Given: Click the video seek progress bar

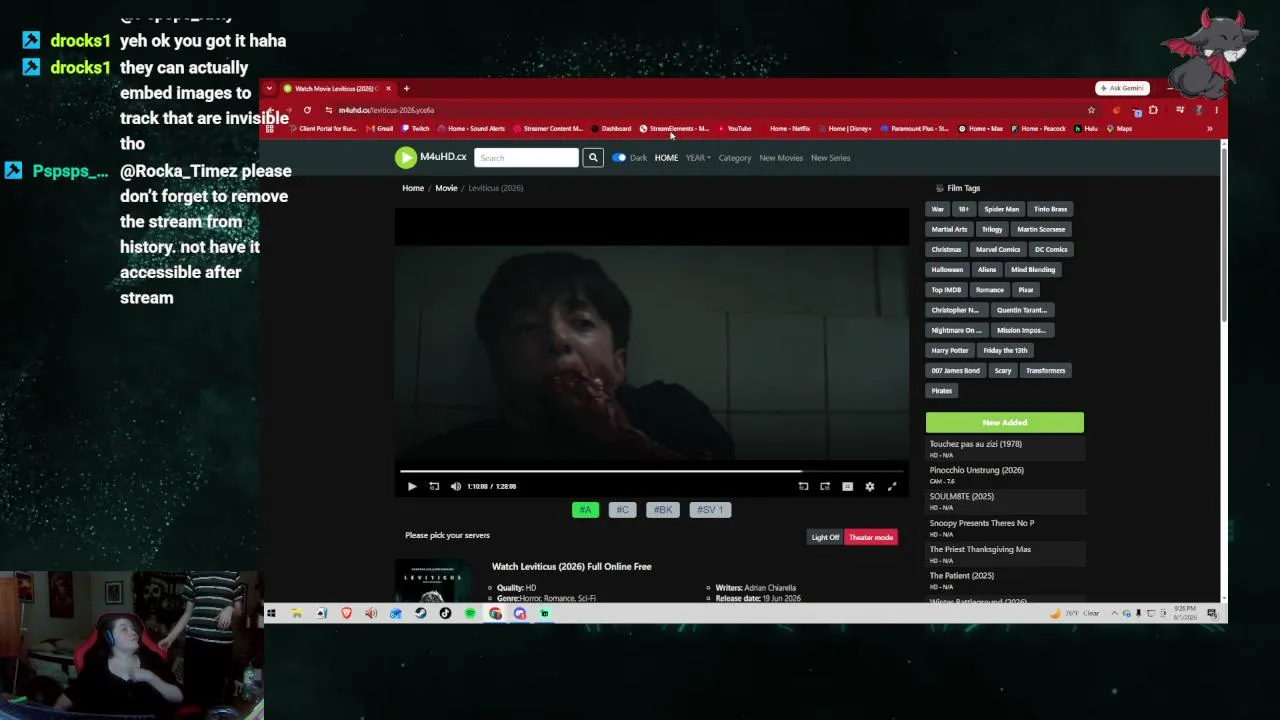Looking at the screenshot, I should (652, 471).
